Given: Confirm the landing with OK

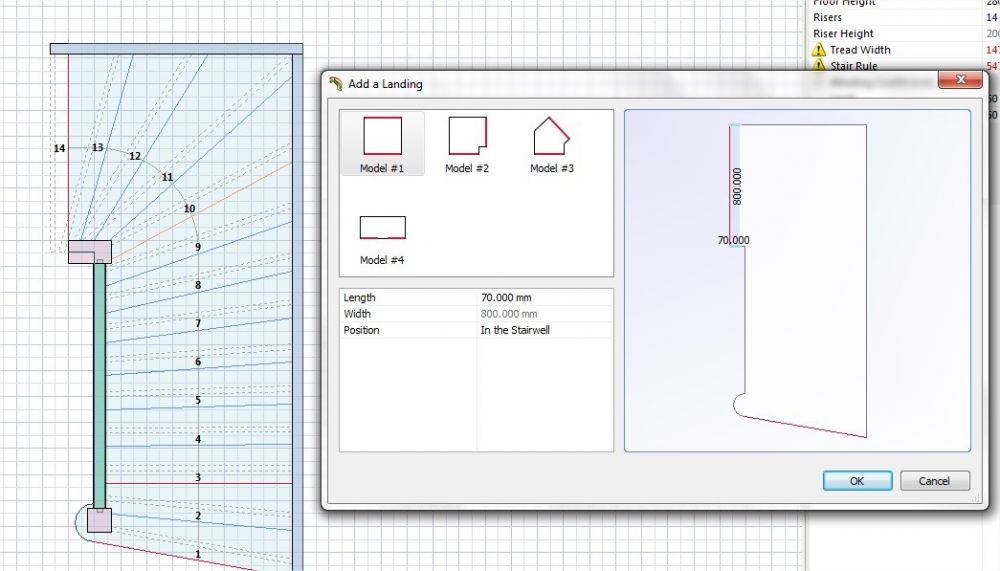Looking at the screenshot, I should click(857, 481).
